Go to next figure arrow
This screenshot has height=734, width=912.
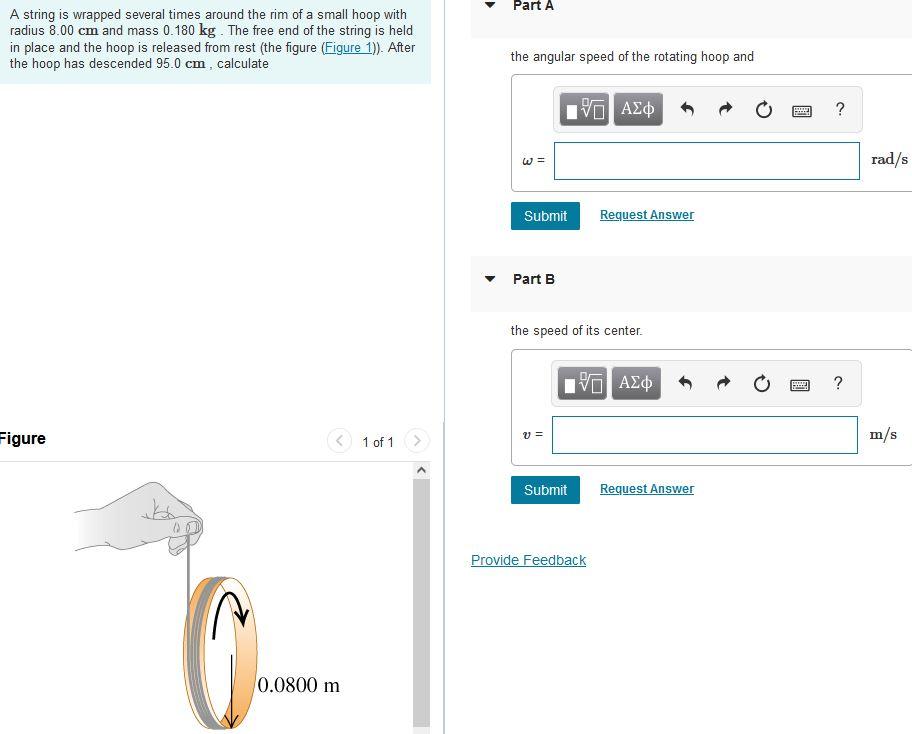tap(416, 441)
